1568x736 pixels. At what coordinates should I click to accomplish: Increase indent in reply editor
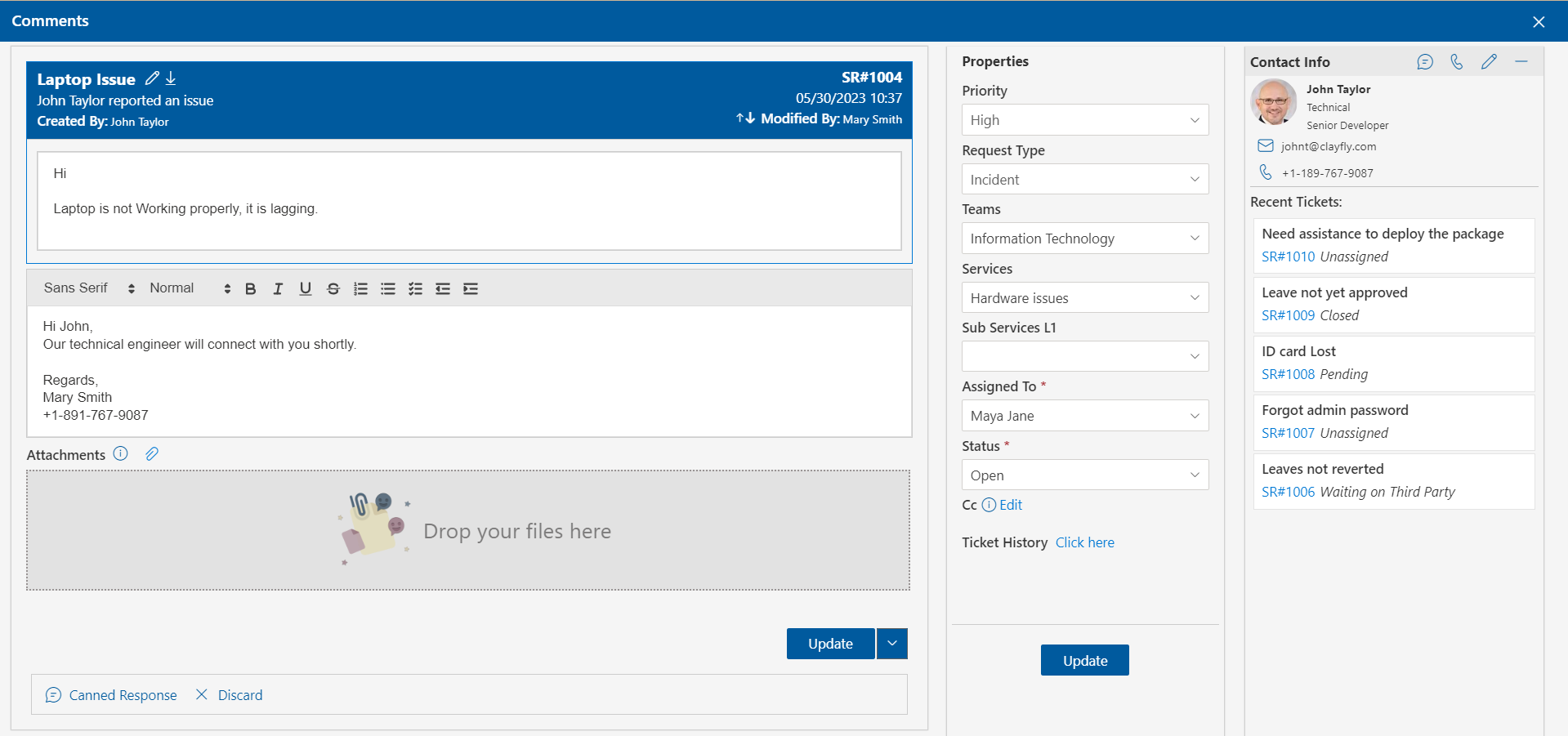click(x=471, y=288)
